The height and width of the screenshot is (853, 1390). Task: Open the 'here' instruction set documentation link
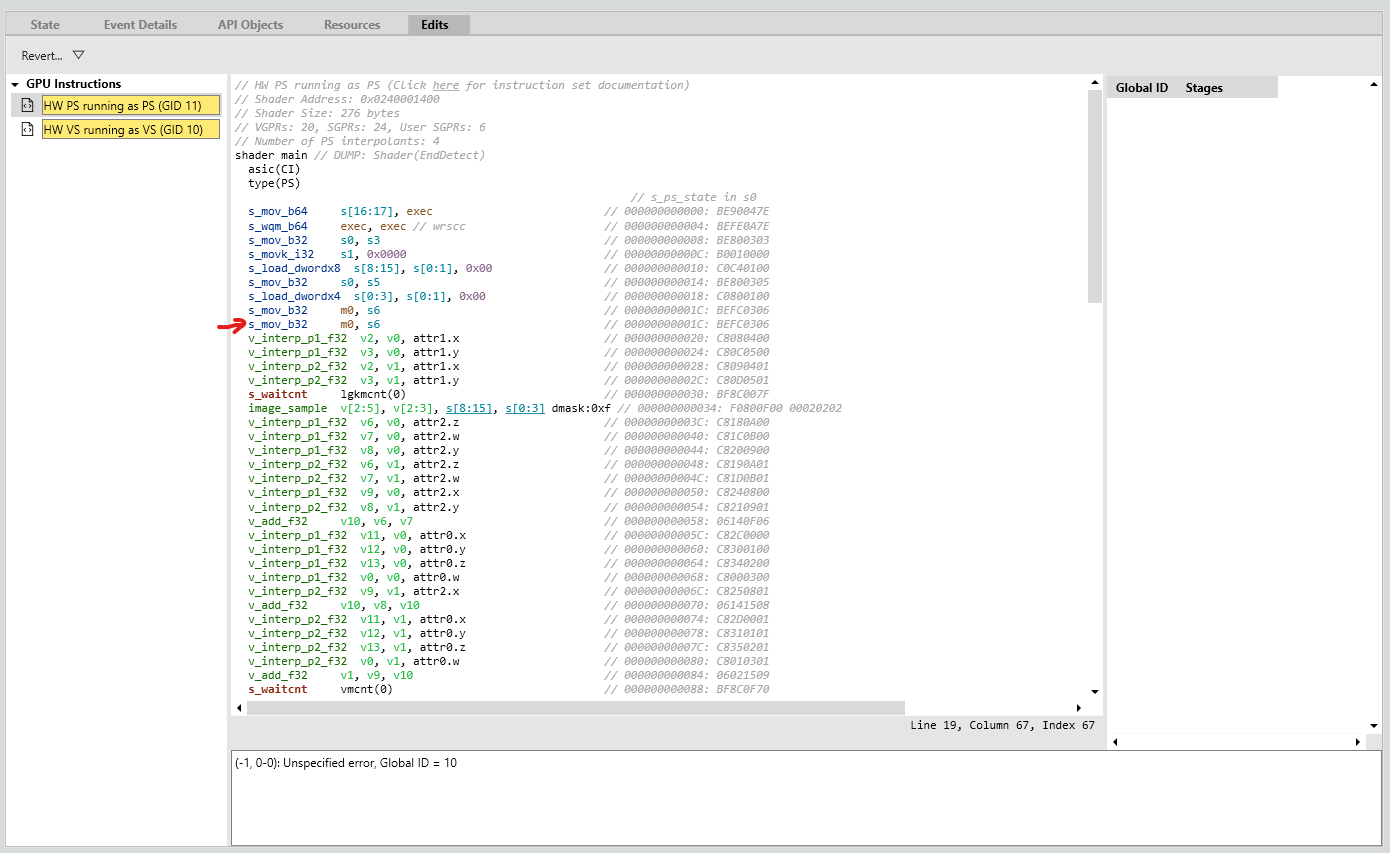pyautogui.click(x=446, y=85)
